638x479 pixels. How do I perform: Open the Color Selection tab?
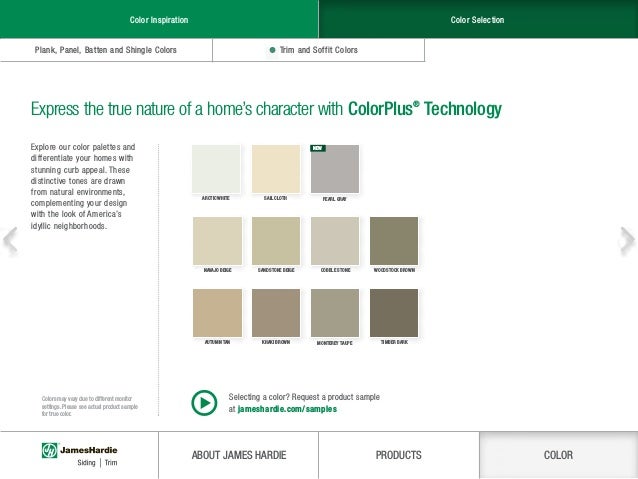click(478, 19)
